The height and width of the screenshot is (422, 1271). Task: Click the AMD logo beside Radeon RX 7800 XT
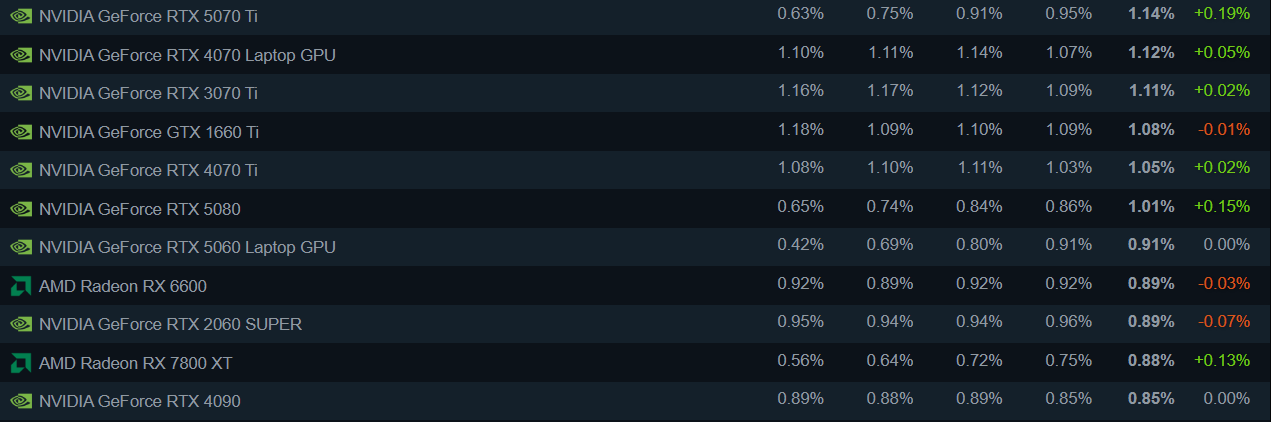(20, 363)
